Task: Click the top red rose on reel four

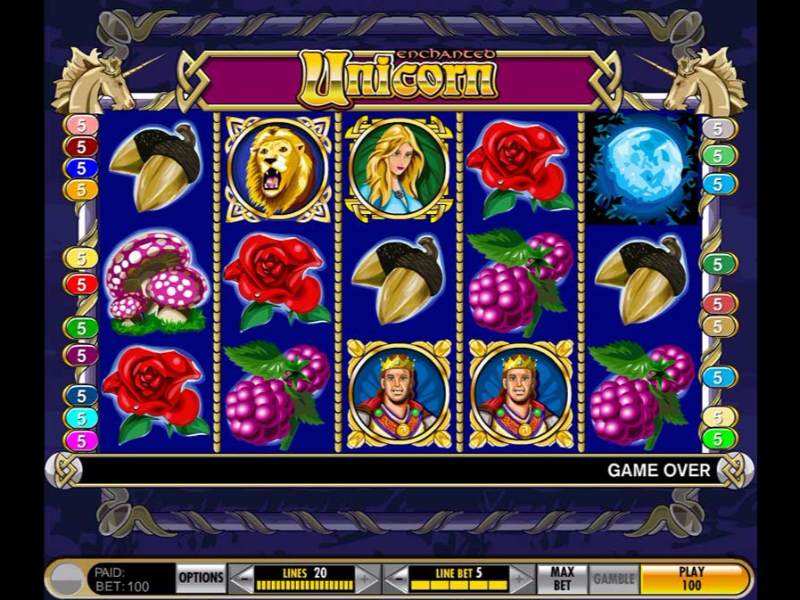Action: click(x=520, y=167)
